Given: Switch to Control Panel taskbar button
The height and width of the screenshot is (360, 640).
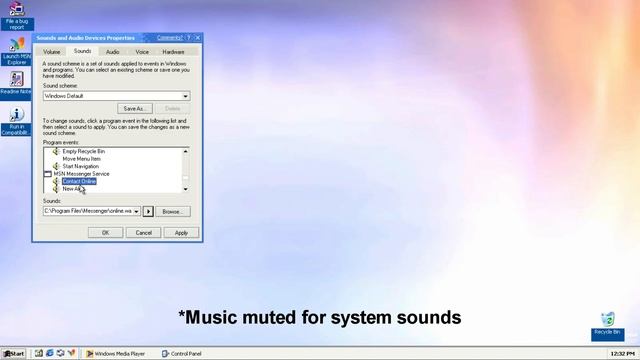Looking at the screenshot, I should [182, 353].
